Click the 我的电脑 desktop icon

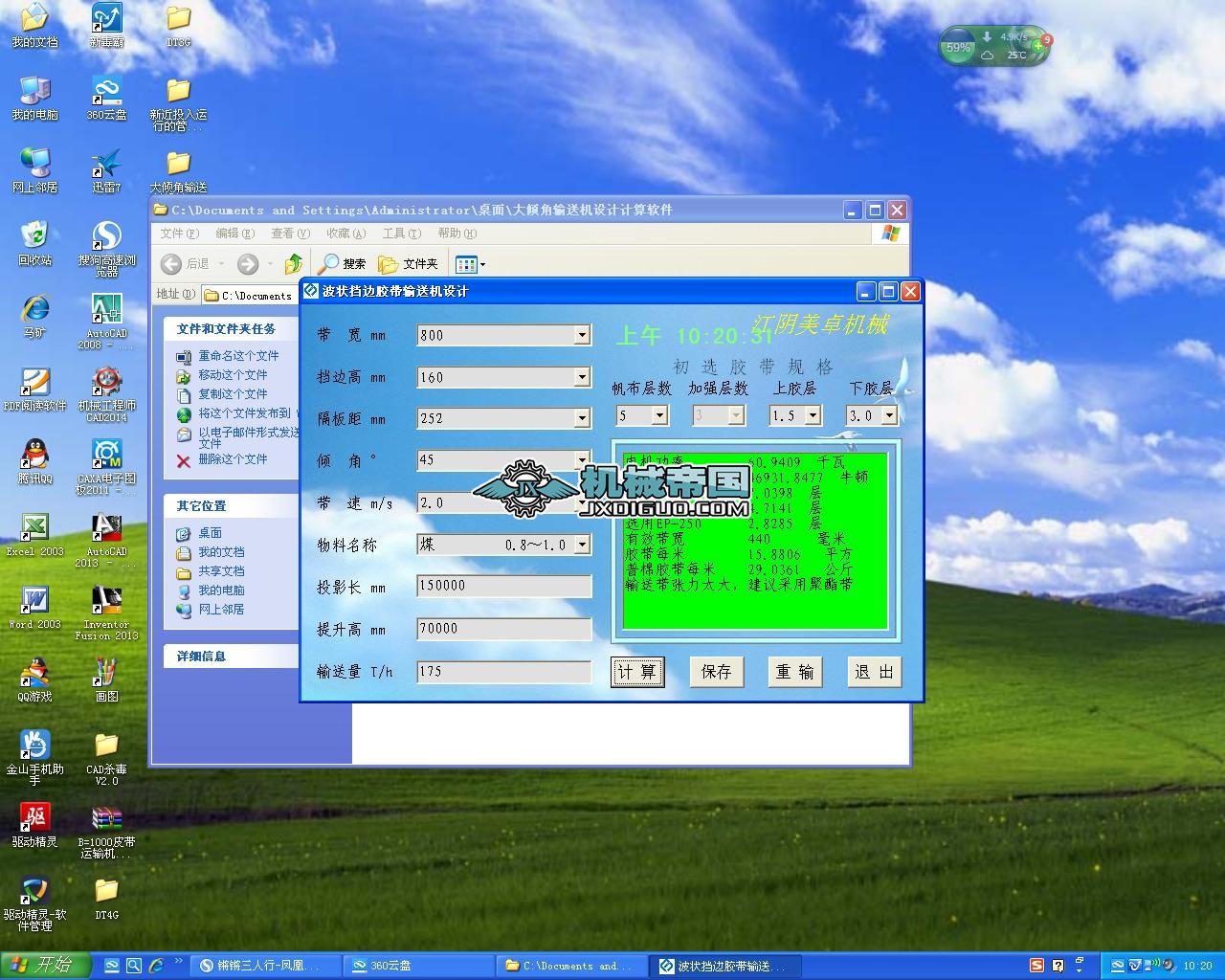34,98
